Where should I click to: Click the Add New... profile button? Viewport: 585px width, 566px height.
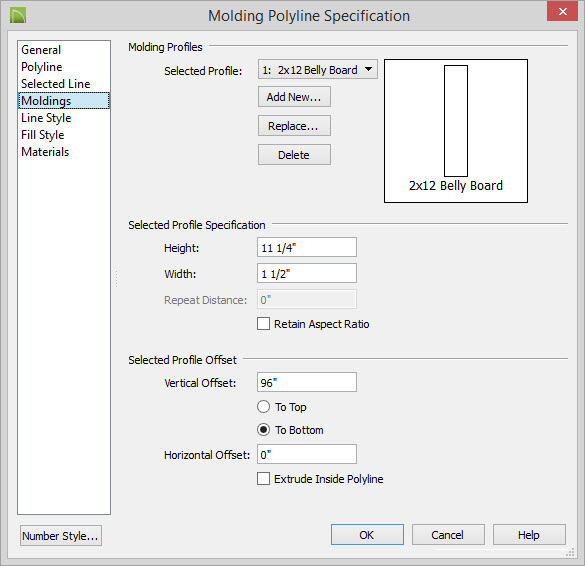(x=294, y=97)
